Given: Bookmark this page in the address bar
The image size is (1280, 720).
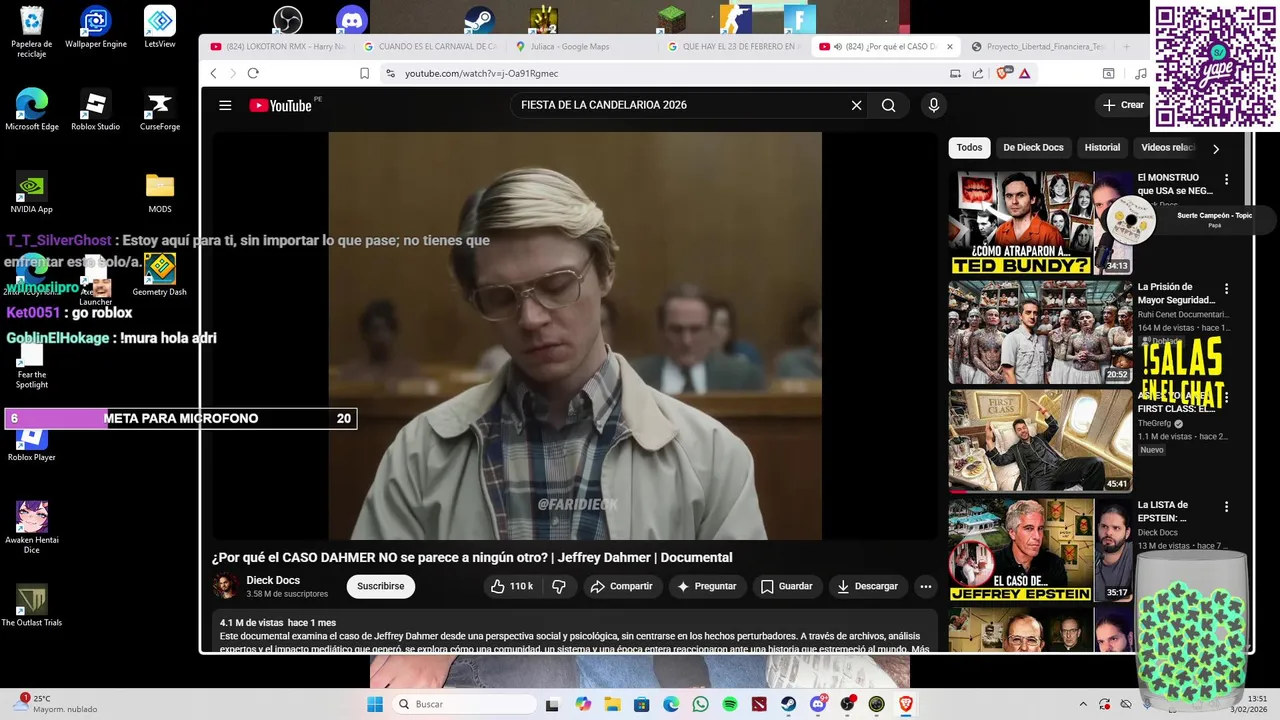Looking at the screenshot, I should [364, 73].
